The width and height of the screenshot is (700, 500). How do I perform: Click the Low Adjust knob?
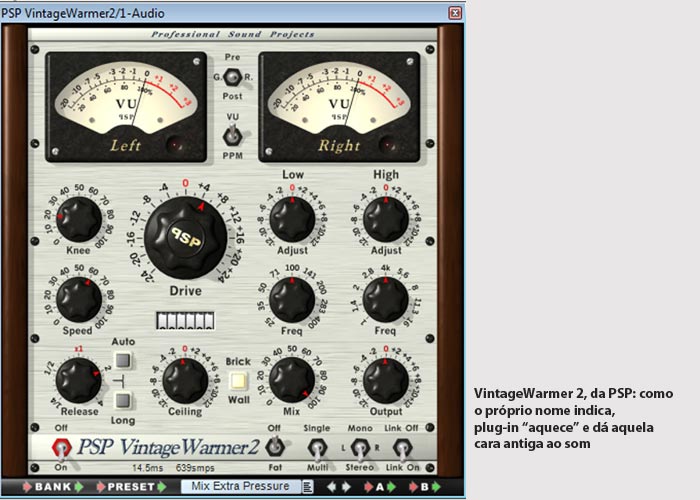(x=292, y=220)
